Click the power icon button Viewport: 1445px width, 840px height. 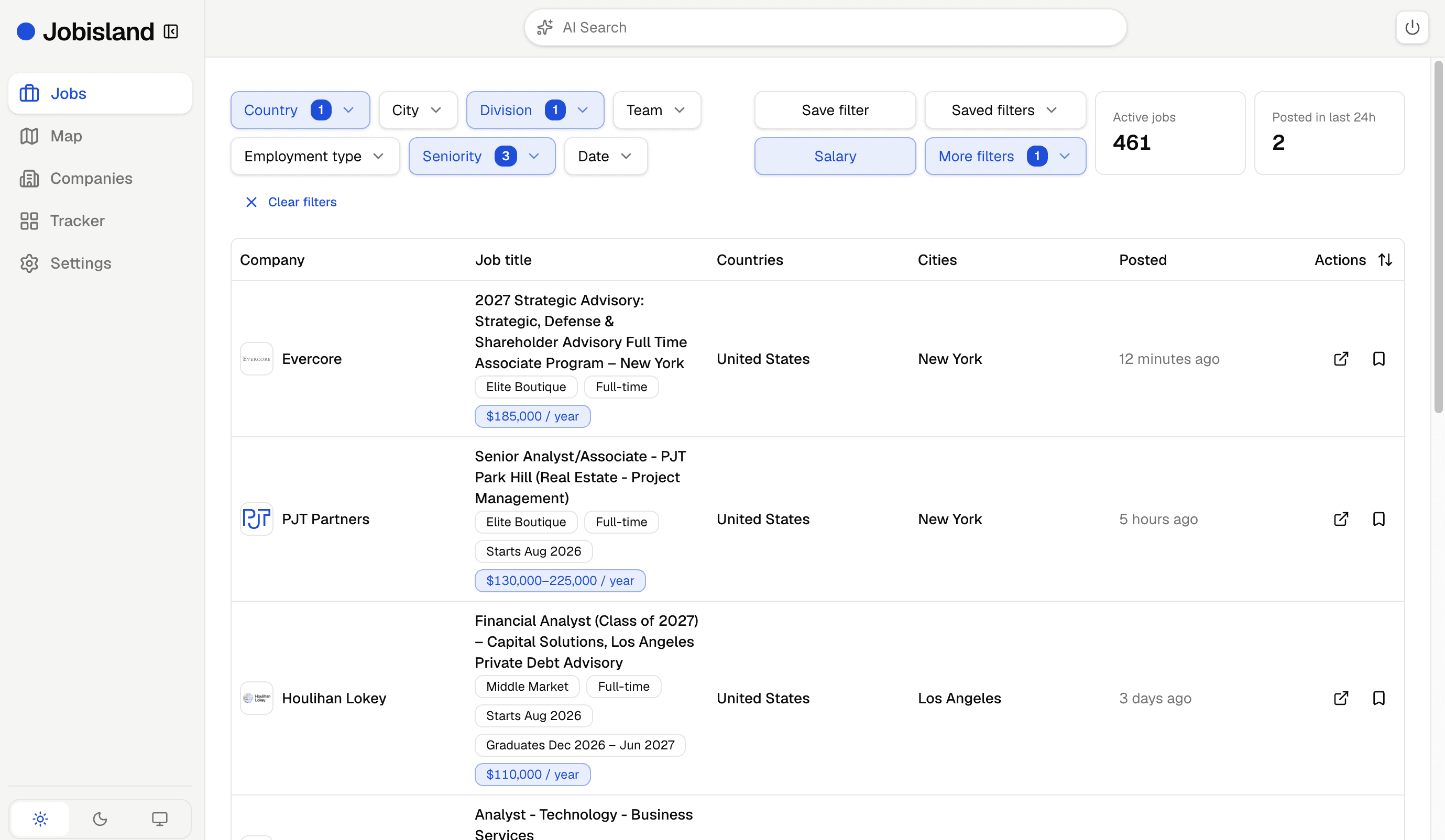click(1412, 27)
